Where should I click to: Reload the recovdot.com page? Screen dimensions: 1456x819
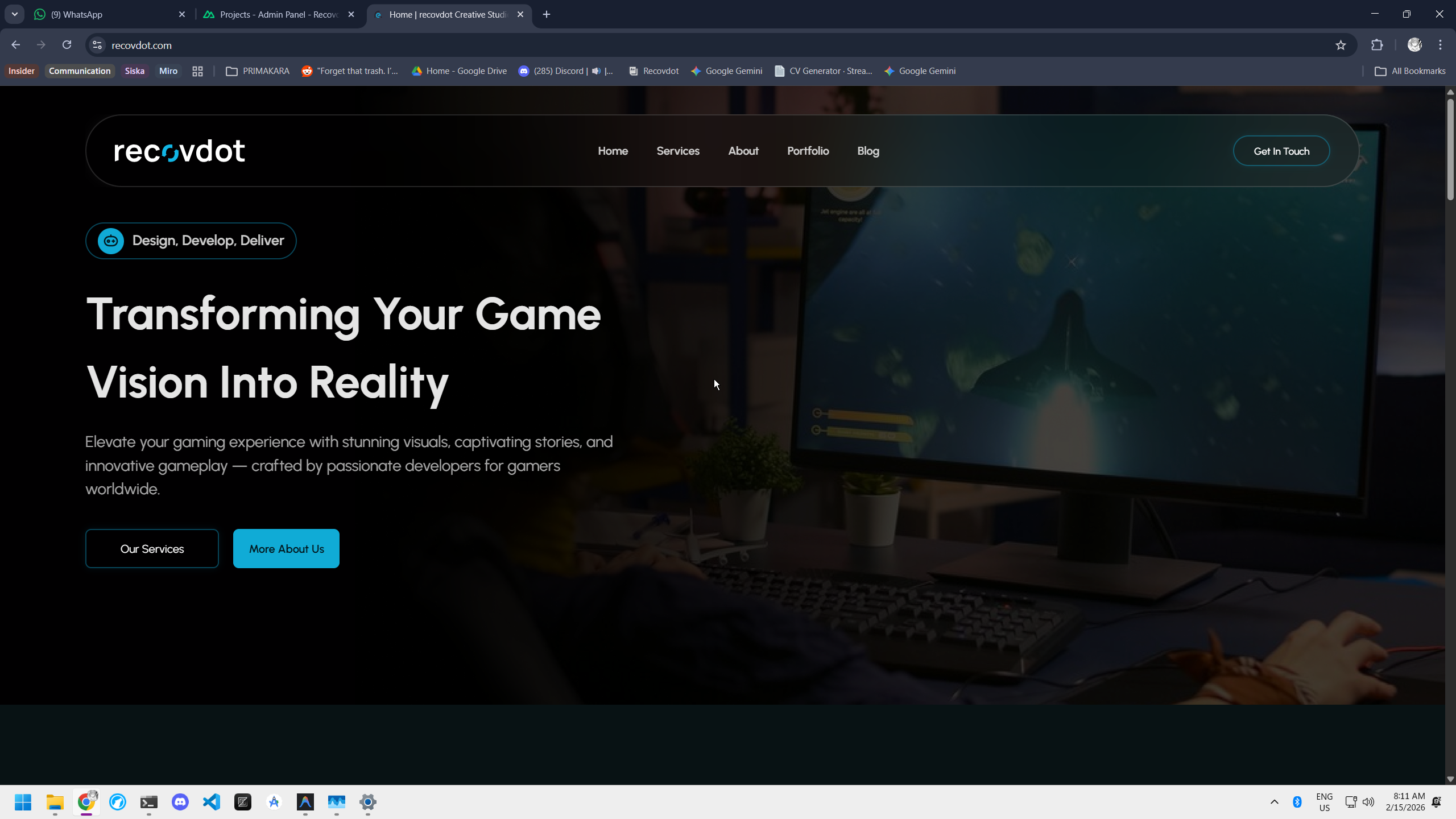pyautogui.click(x=67, y=44)
